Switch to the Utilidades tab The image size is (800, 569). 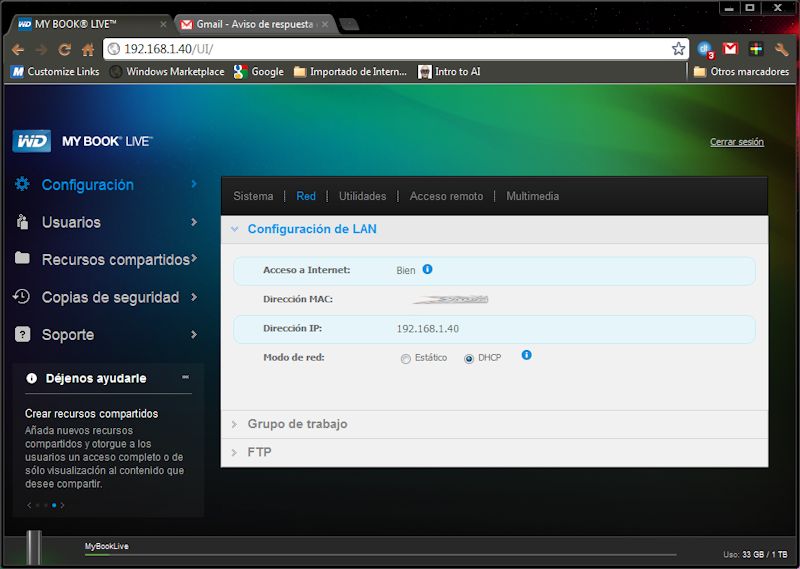362,196
